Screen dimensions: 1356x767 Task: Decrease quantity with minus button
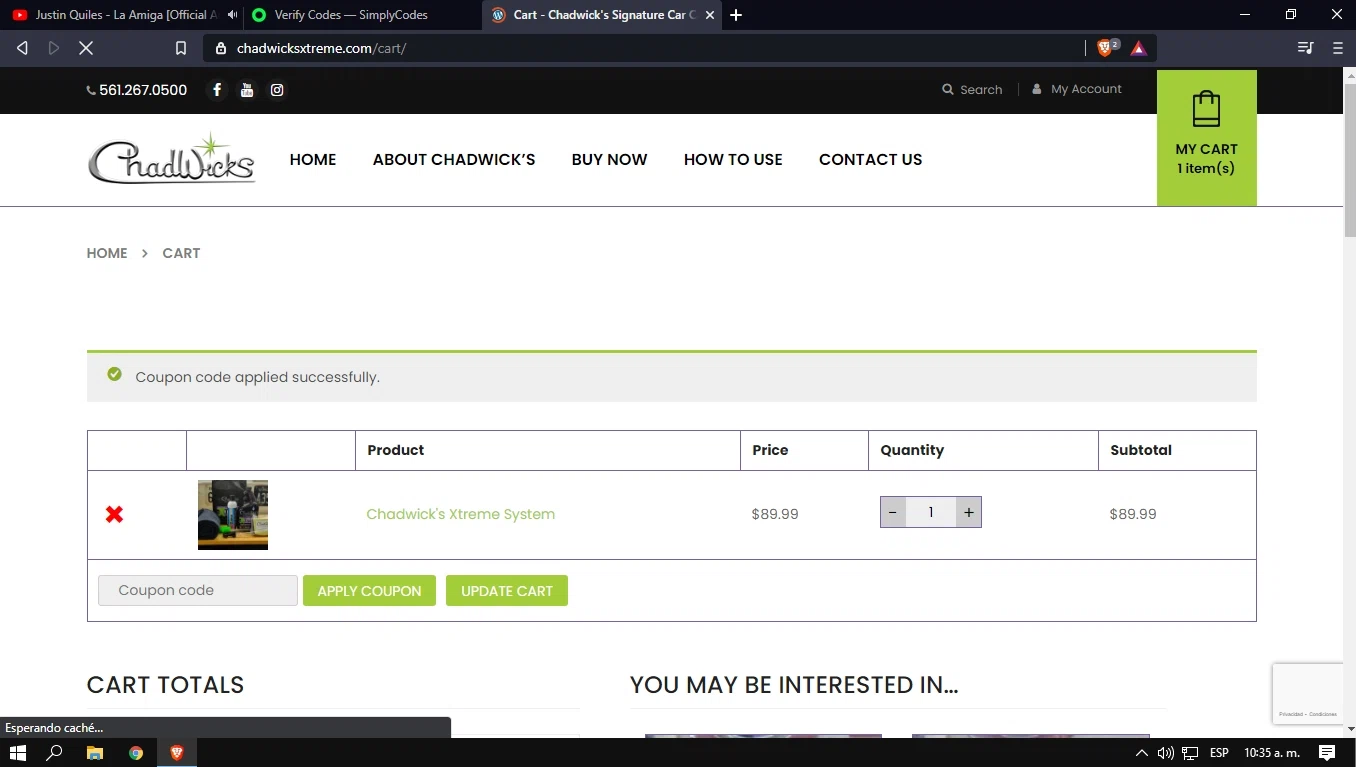pos(893,512)
